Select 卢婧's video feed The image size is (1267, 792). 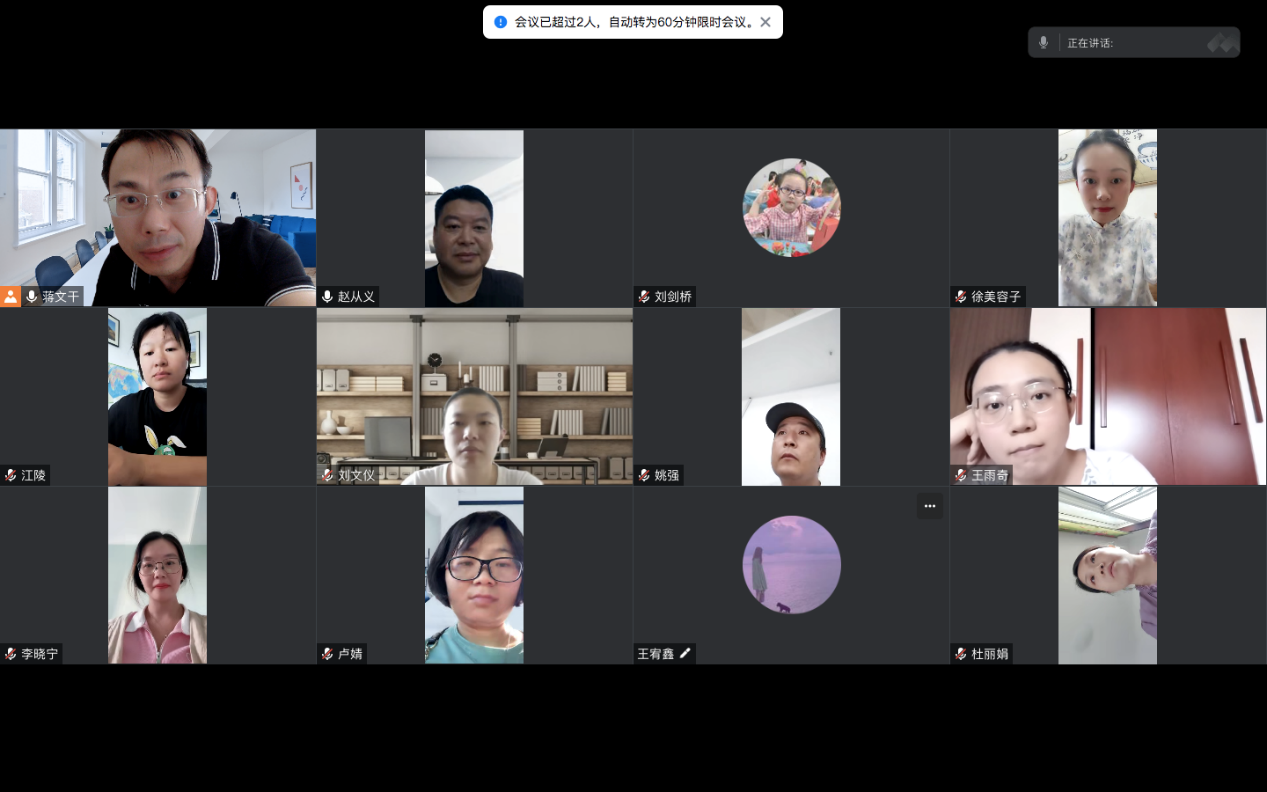[474, 575]
